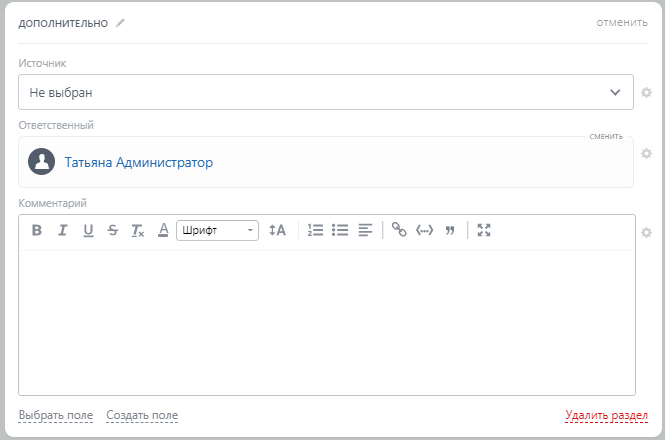Viewport: 665px width, 440px height.
Task: Open the font size menu
Action: (x=278, y=230)
